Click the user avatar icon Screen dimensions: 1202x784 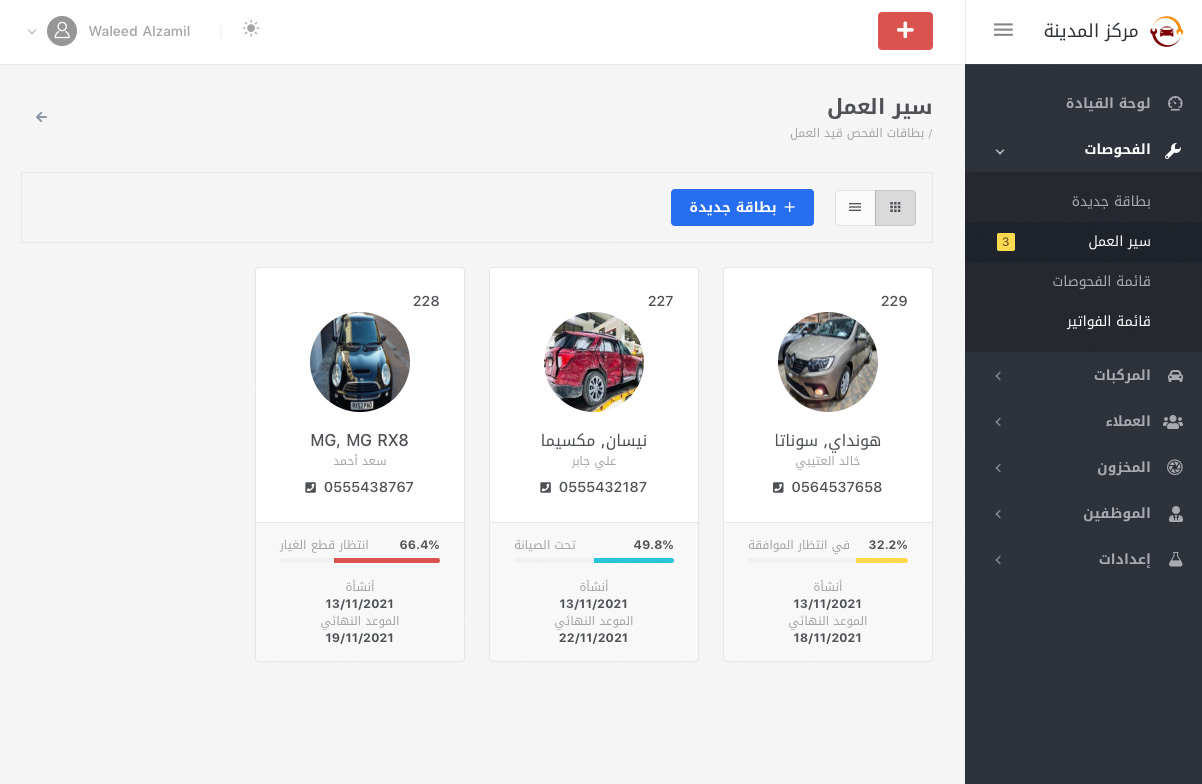pyautogui.click(x=62, y=31)
